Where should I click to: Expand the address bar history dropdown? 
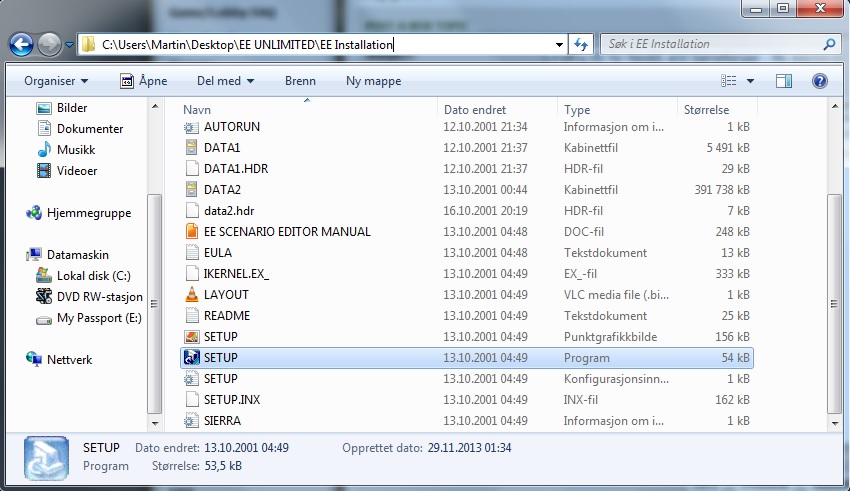[x=558, y=45]
